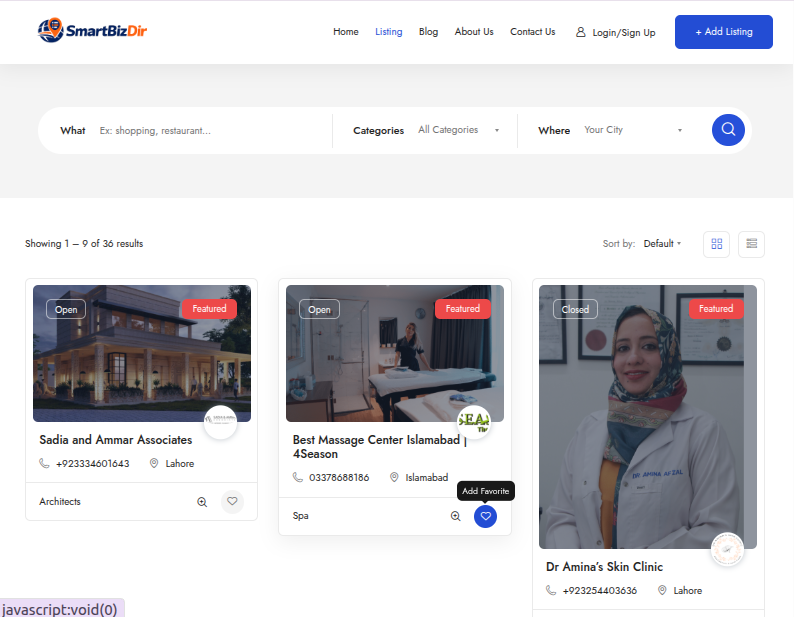This screenshot has width=794, height=617.
Task: Click location pin beside Sadia and Ammar's Lahore
Action: 154,463
